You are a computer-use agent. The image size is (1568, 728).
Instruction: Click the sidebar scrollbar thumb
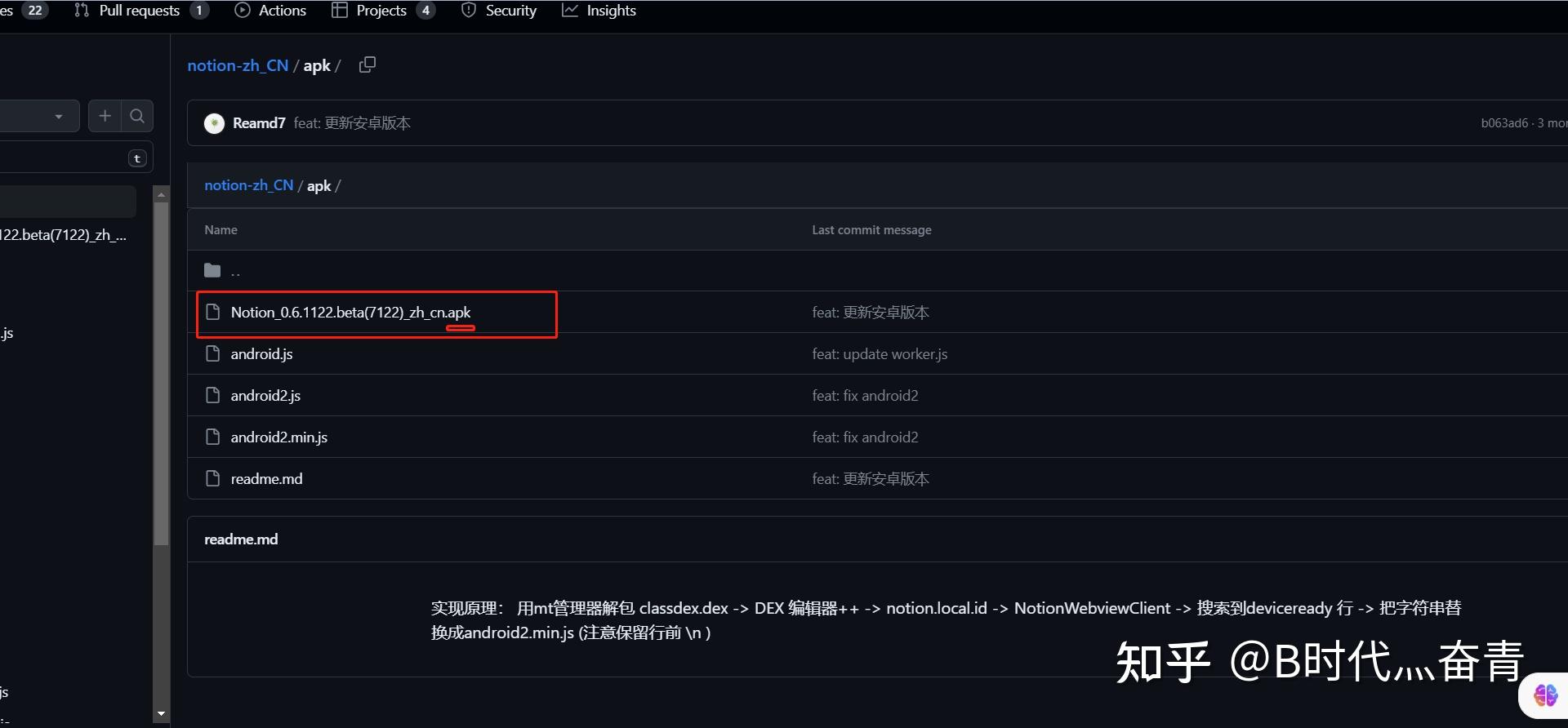click(161, 373)
